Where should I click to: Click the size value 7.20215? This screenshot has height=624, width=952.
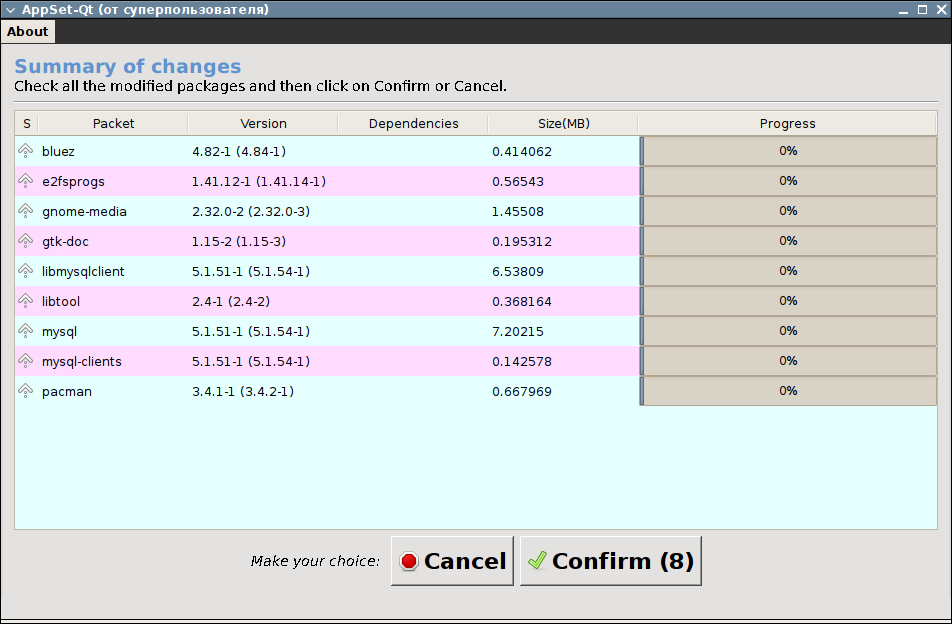point(518,331)
